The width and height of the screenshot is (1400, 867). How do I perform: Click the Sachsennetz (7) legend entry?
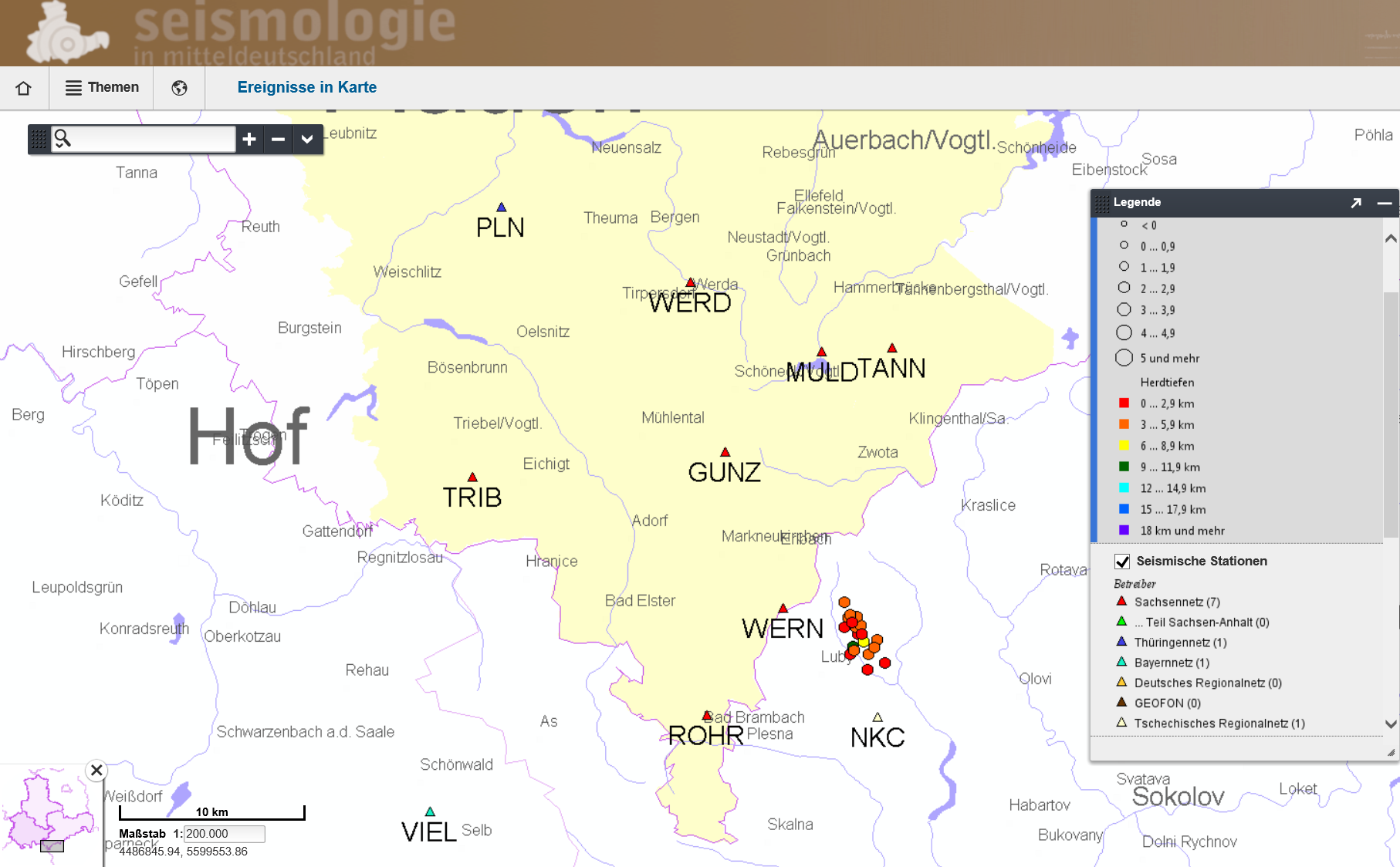(x=1176, y=602)
